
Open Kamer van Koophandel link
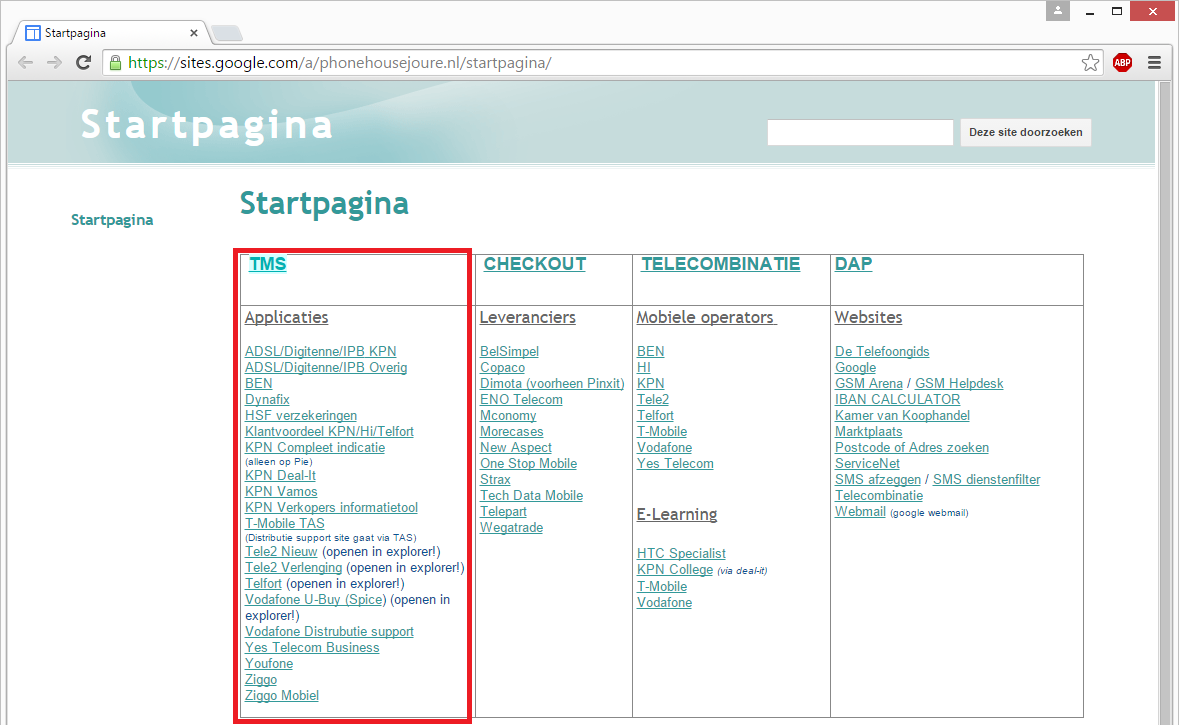pos(902,416)
